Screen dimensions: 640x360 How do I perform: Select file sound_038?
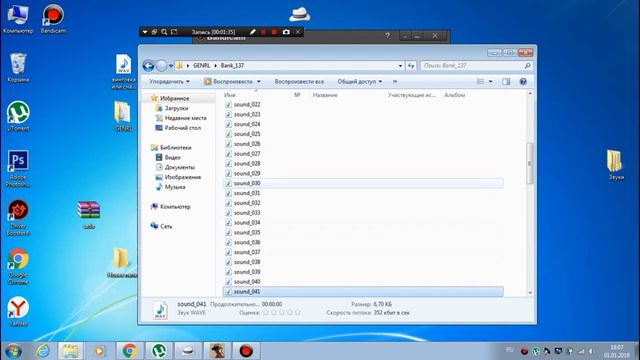[x=247, y=262]
